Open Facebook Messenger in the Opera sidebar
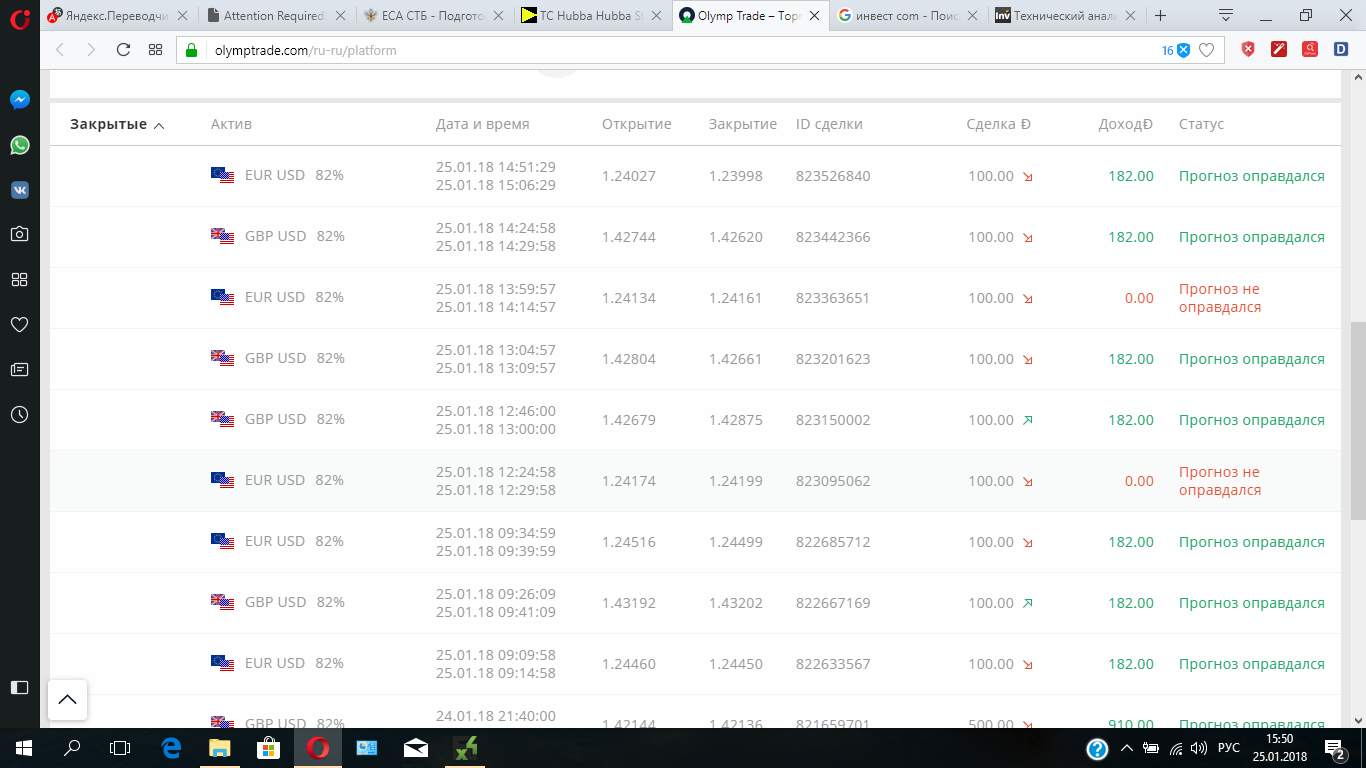Screen dimensions: 1366x768 tap(19, 100)
